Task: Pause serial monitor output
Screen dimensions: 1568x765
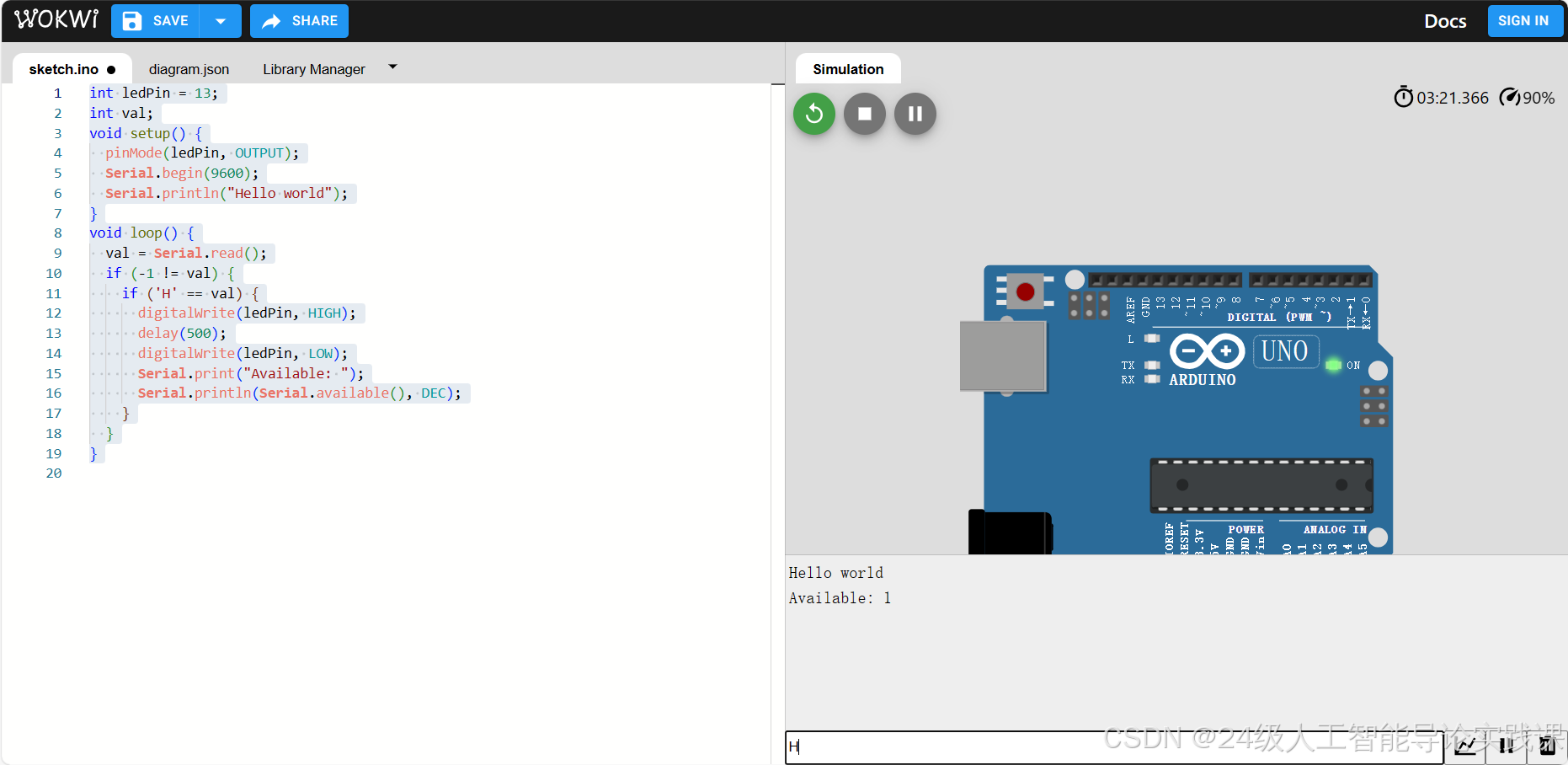Action: (1507, 746)
